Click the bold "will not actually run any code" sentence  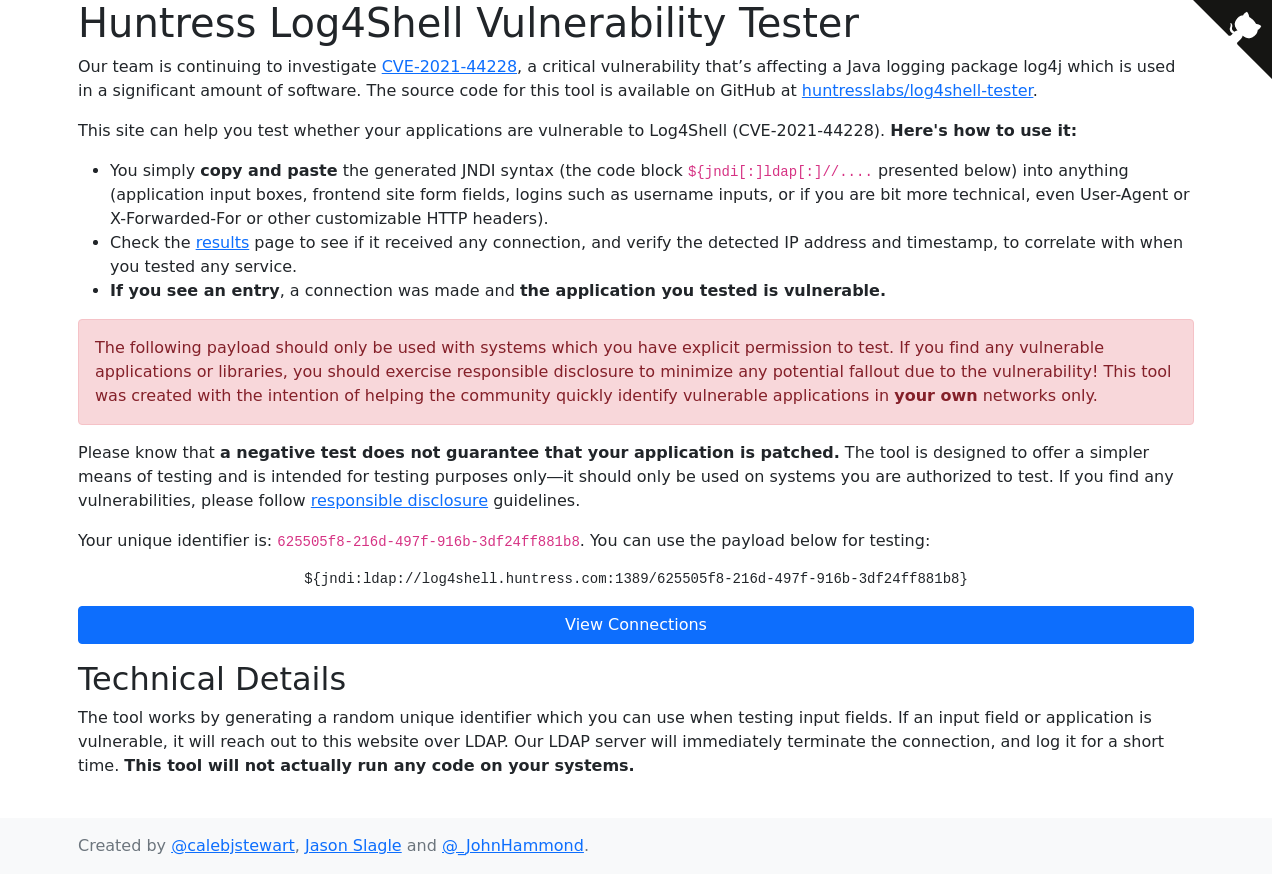point(379,766)
